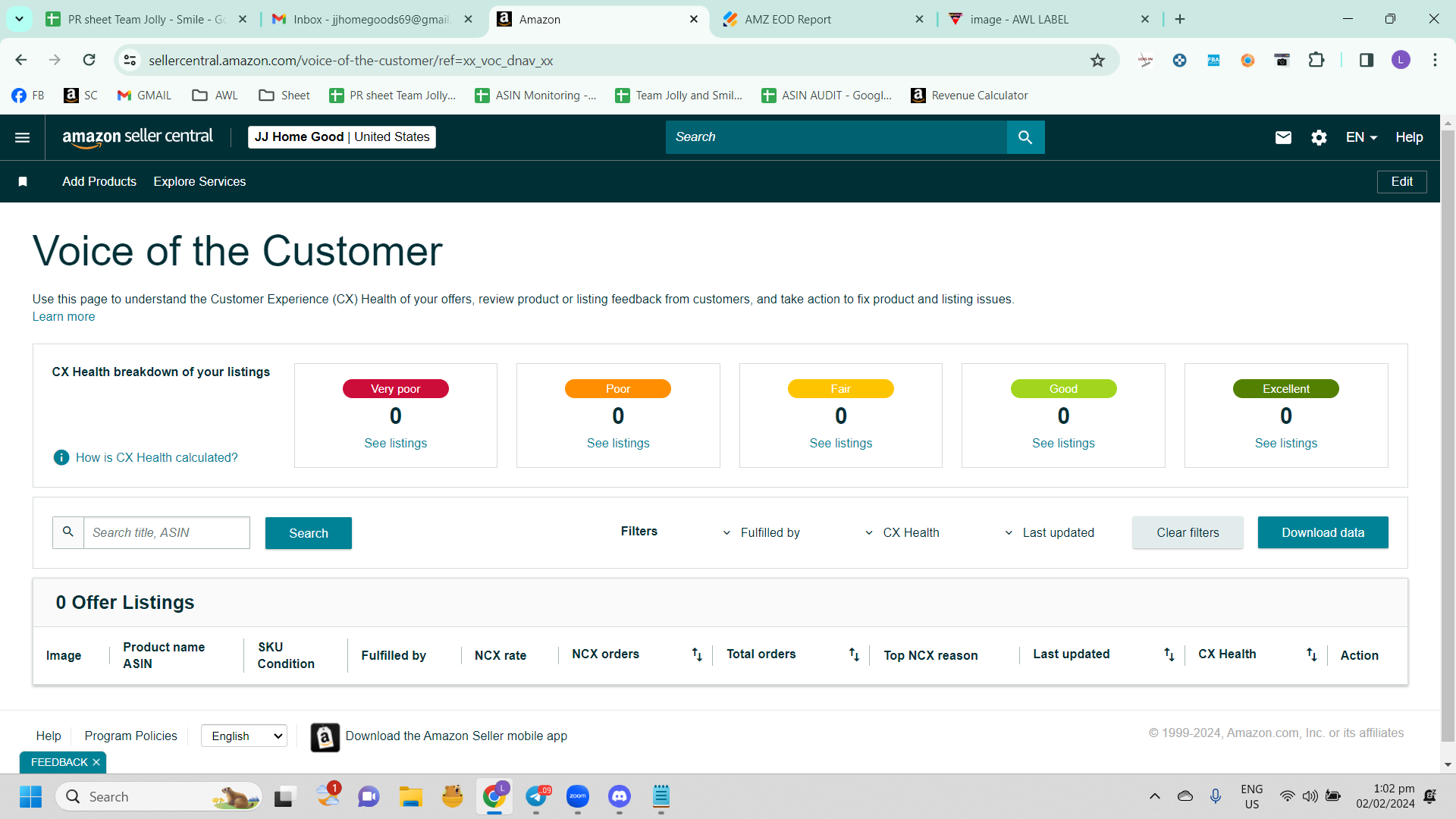The width and height of the screenshot is (1456, 819).
Task: Click the top Seller Central search box
Action: [836, 137]
